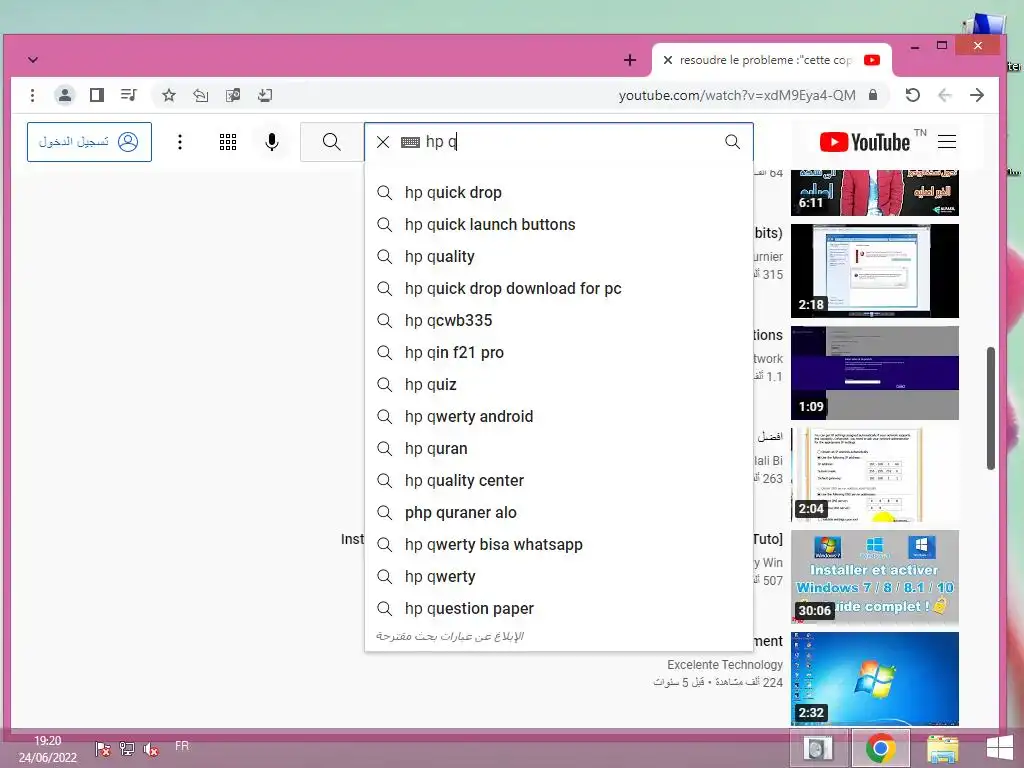Open the Windows Start button
1024x768 pixels.
(1000, 748)
